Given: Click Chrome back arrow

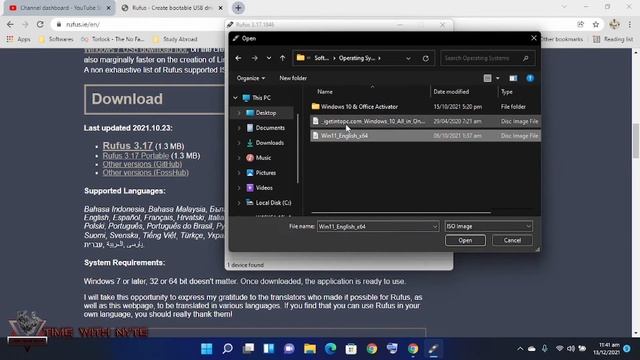Looking at the screenshot, I should point(10,24).
